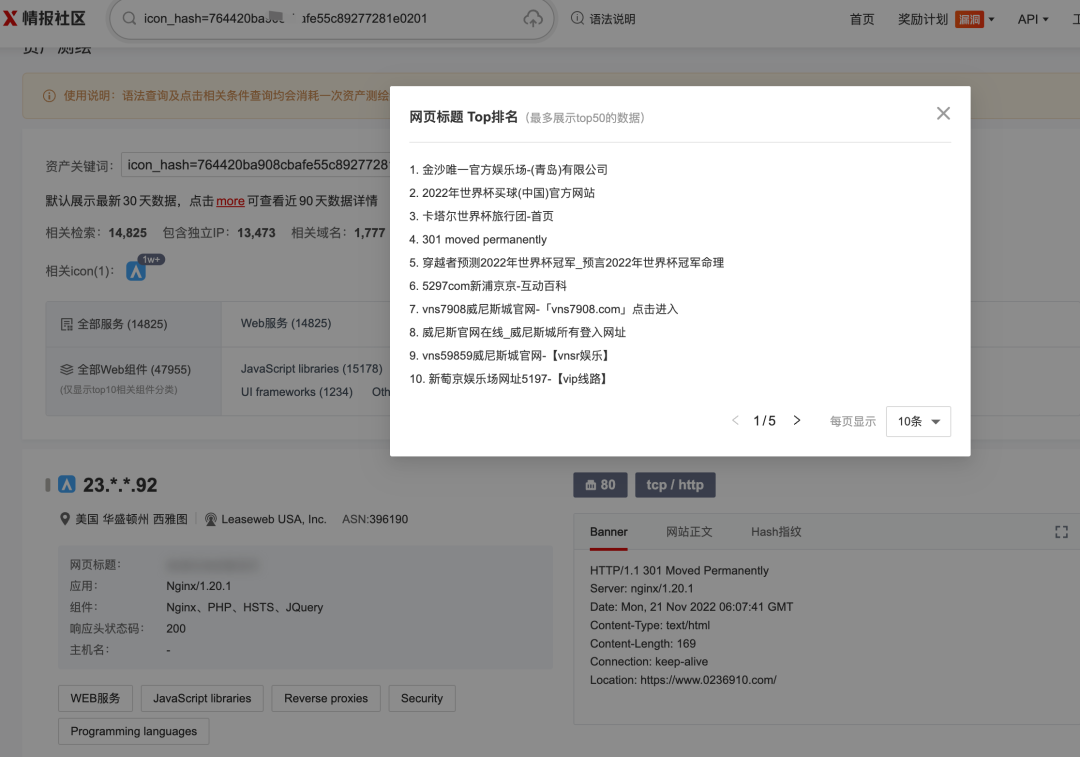Viewport: 1080px width, 757px height.
Task: Click the JavaScript libraries tag
Action: pos(202,698)
